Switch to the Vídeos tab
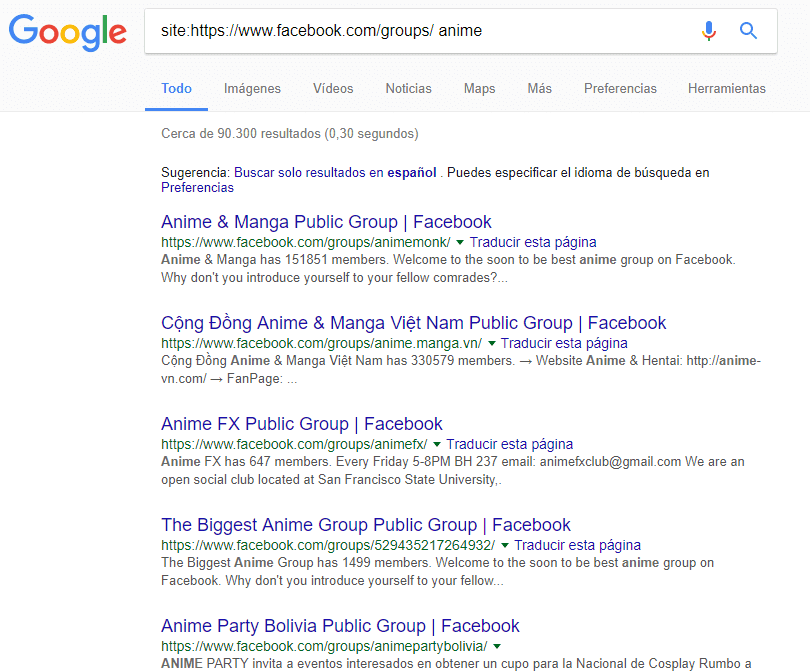 tap(333, 88)
